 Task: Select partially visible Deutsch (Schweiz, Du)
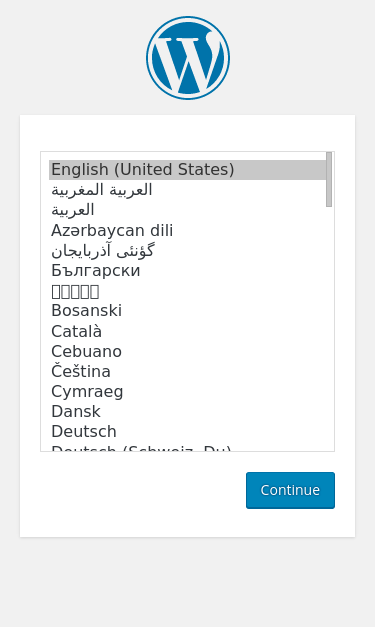click(188, 447)
